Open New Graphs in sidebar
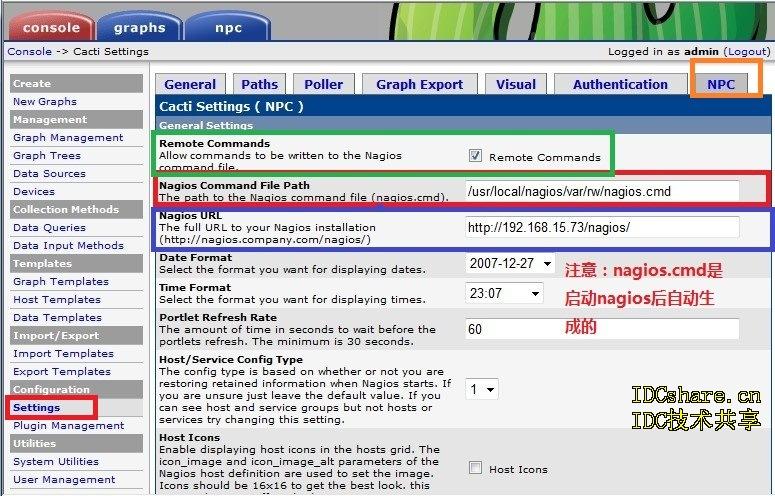 coord(45,101)
